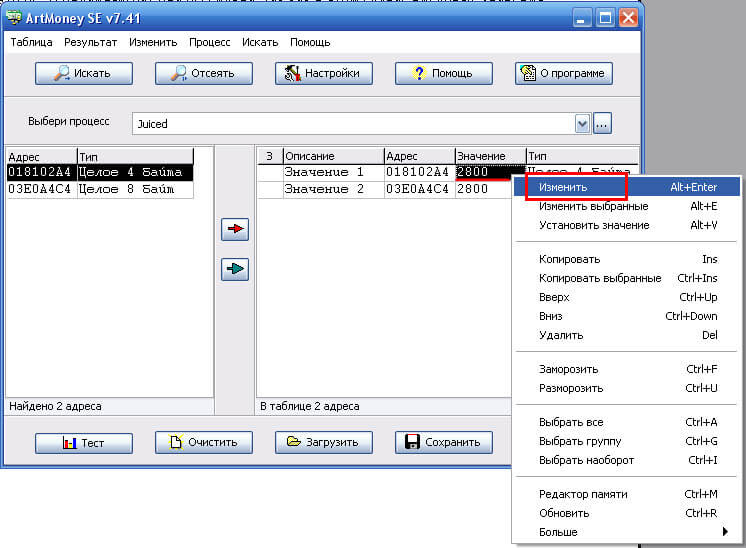Click address 03E0A4C4 in right table

(x=419, y=189)
